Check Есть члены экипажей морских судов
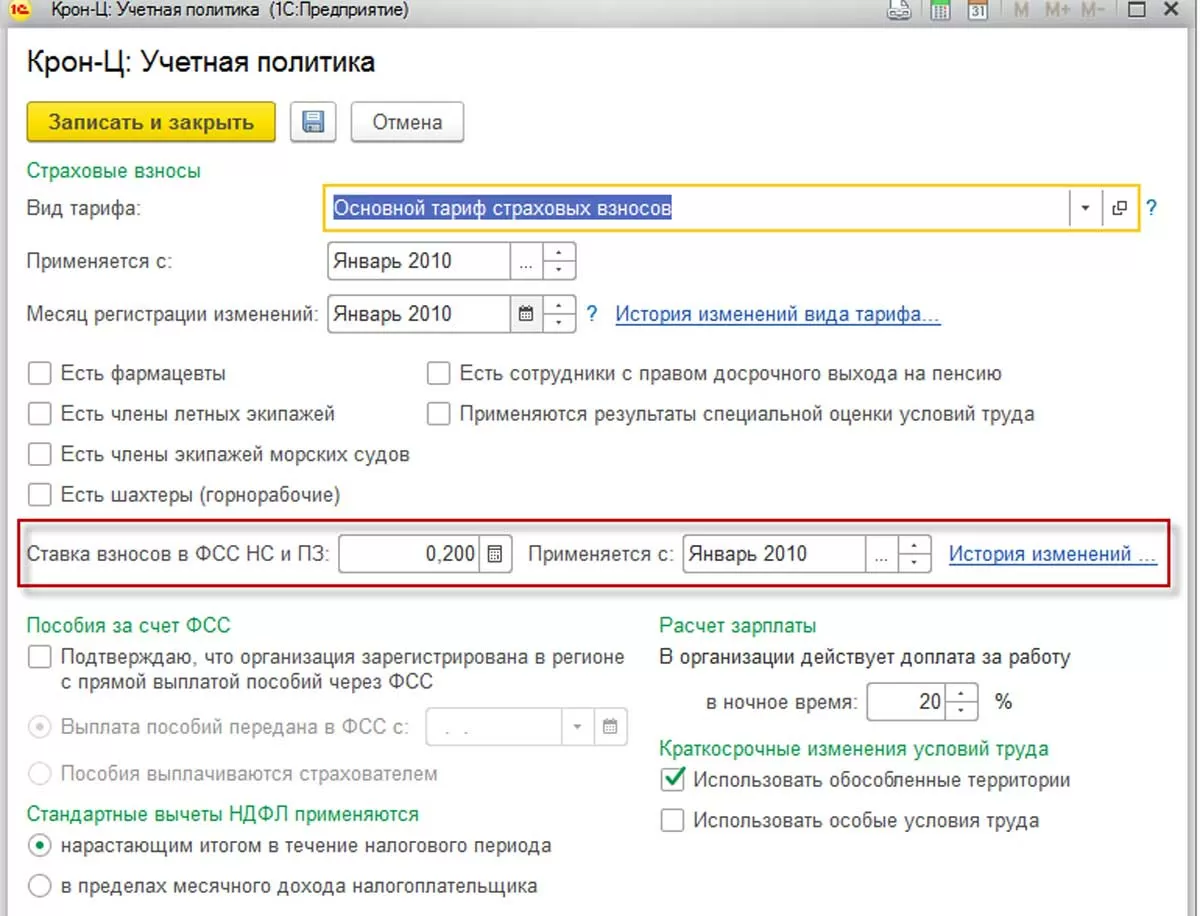Screen dimensions: 1200x916 40,454
